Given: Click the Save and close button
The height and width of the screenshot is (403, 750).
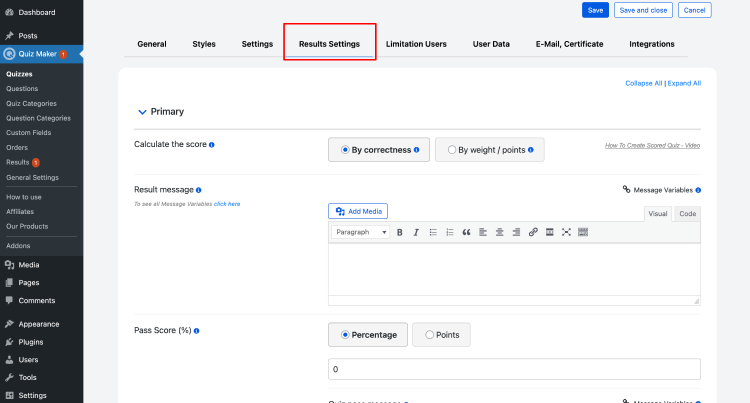Looking at the screenshot, I should point(643,10).
